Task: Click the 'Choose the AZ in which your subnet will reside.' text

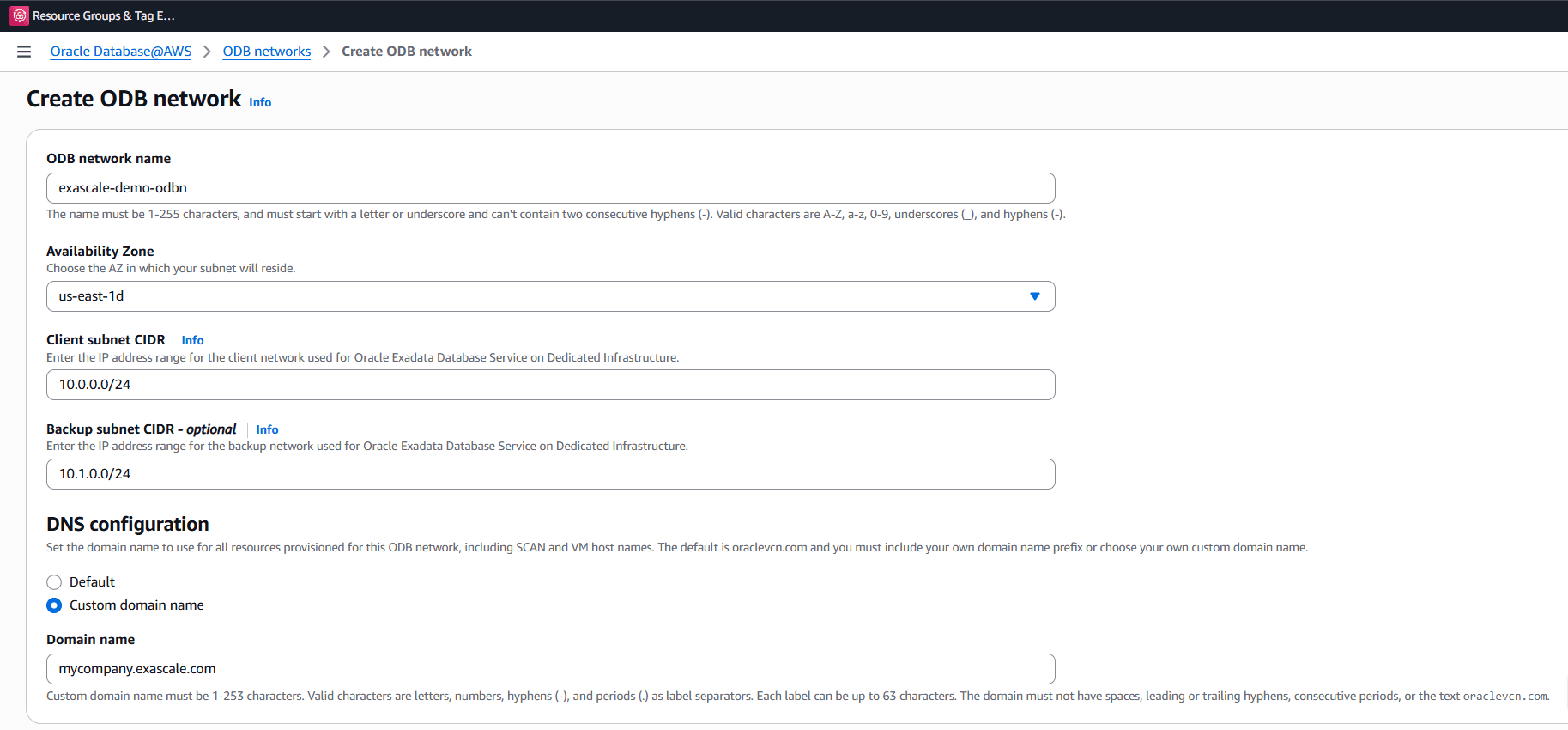Action: 171,269
